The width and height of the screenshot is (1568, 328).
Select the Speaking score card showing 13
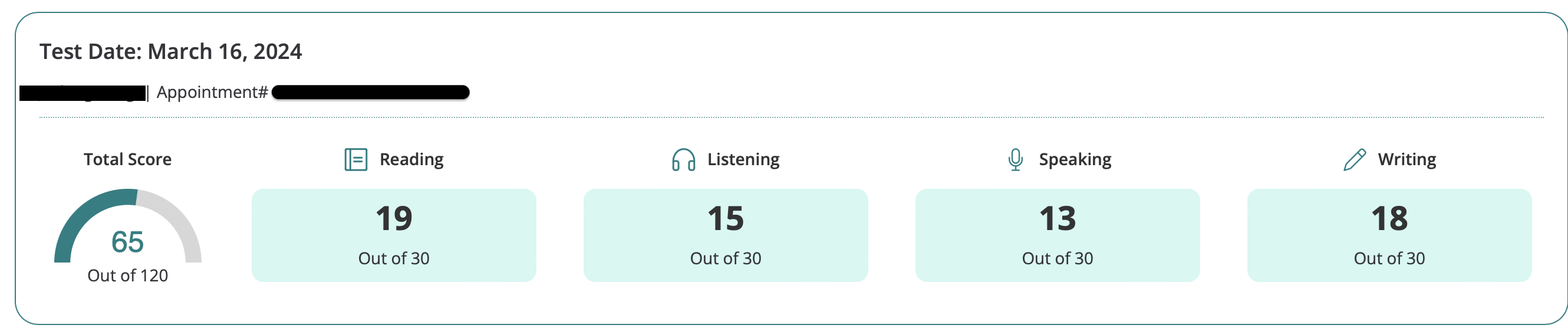point(1058,235)
